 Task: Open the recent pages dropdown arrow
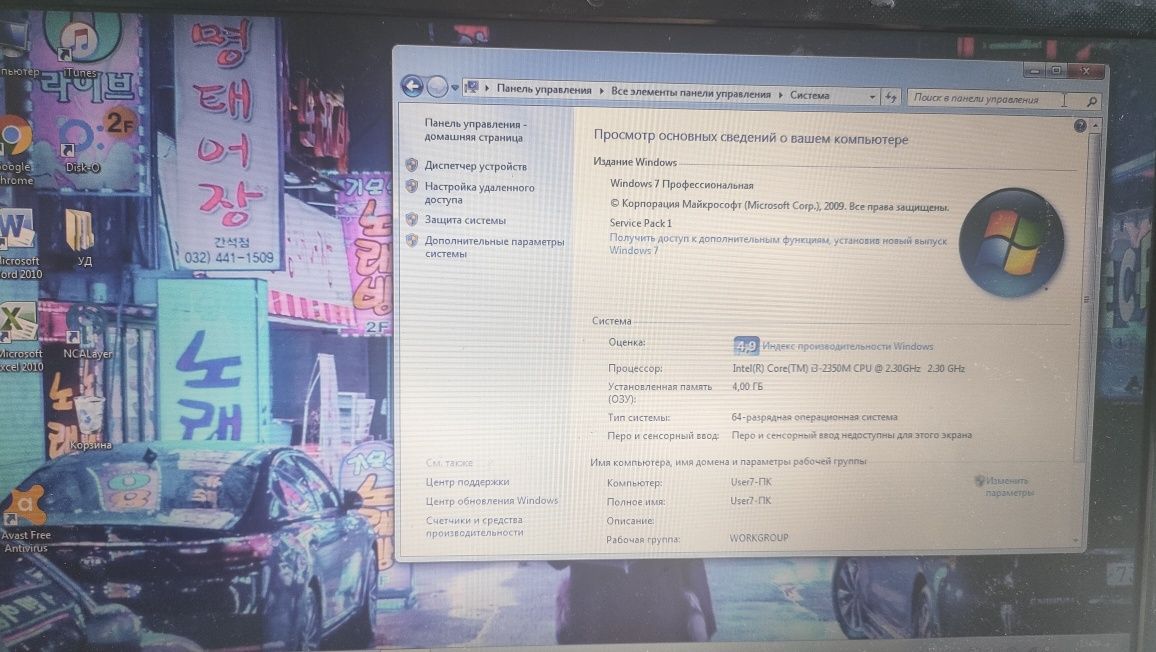click(455, 88)
